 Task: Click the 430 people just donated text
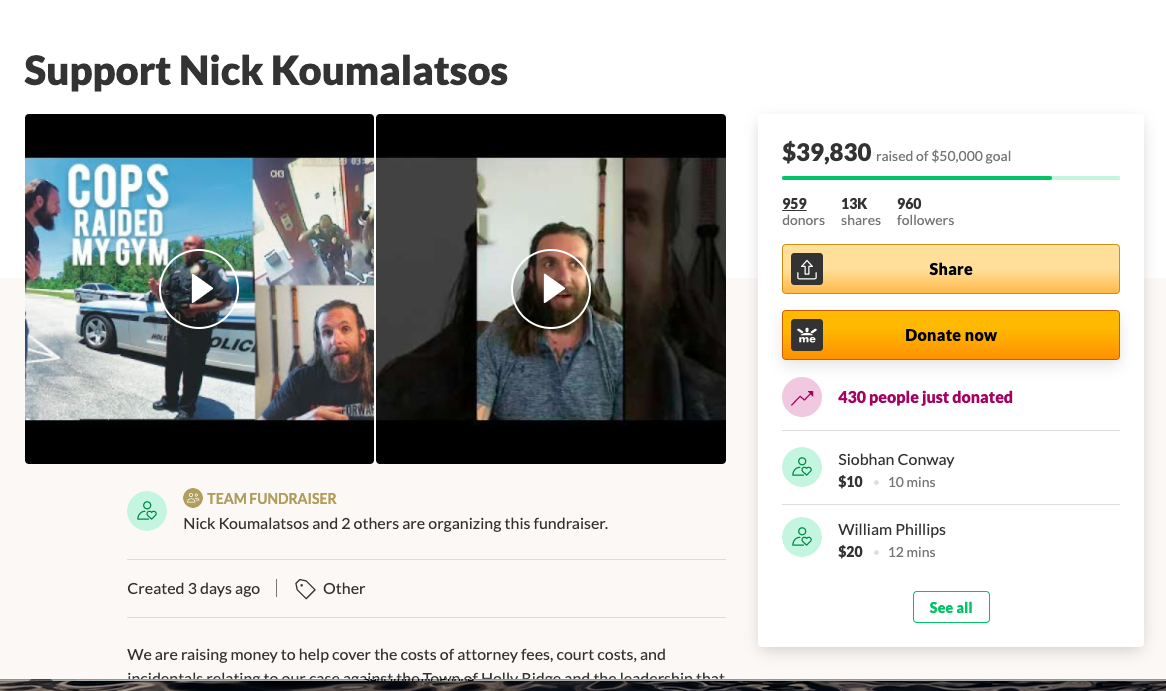click(925, 397)
